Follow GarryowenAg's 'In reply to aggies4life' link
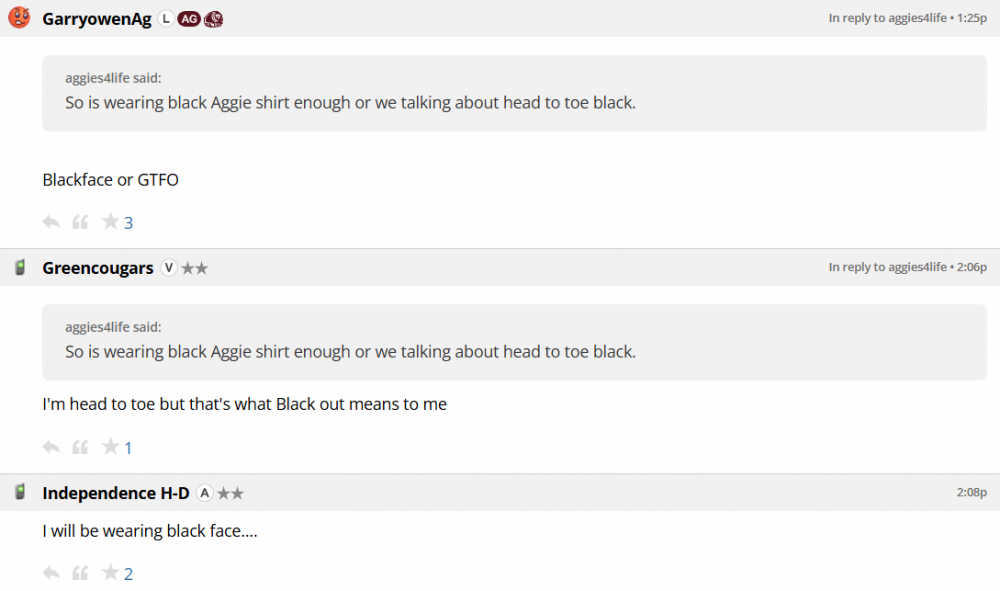Screen dimensions: 1000x591 point(887,18)
